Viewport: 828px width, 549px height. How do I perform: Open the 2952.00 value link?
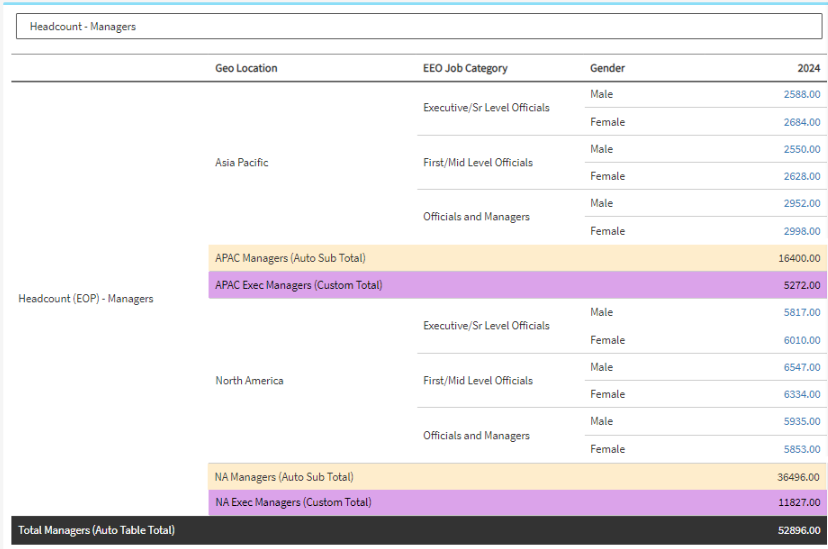802,204
